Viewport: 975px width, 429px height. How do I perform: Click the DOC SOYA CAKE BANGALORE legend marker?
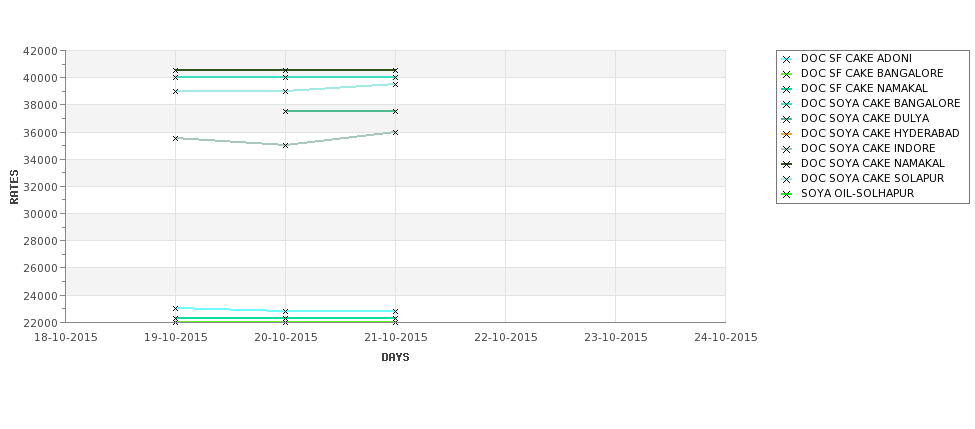coord(787,104)
